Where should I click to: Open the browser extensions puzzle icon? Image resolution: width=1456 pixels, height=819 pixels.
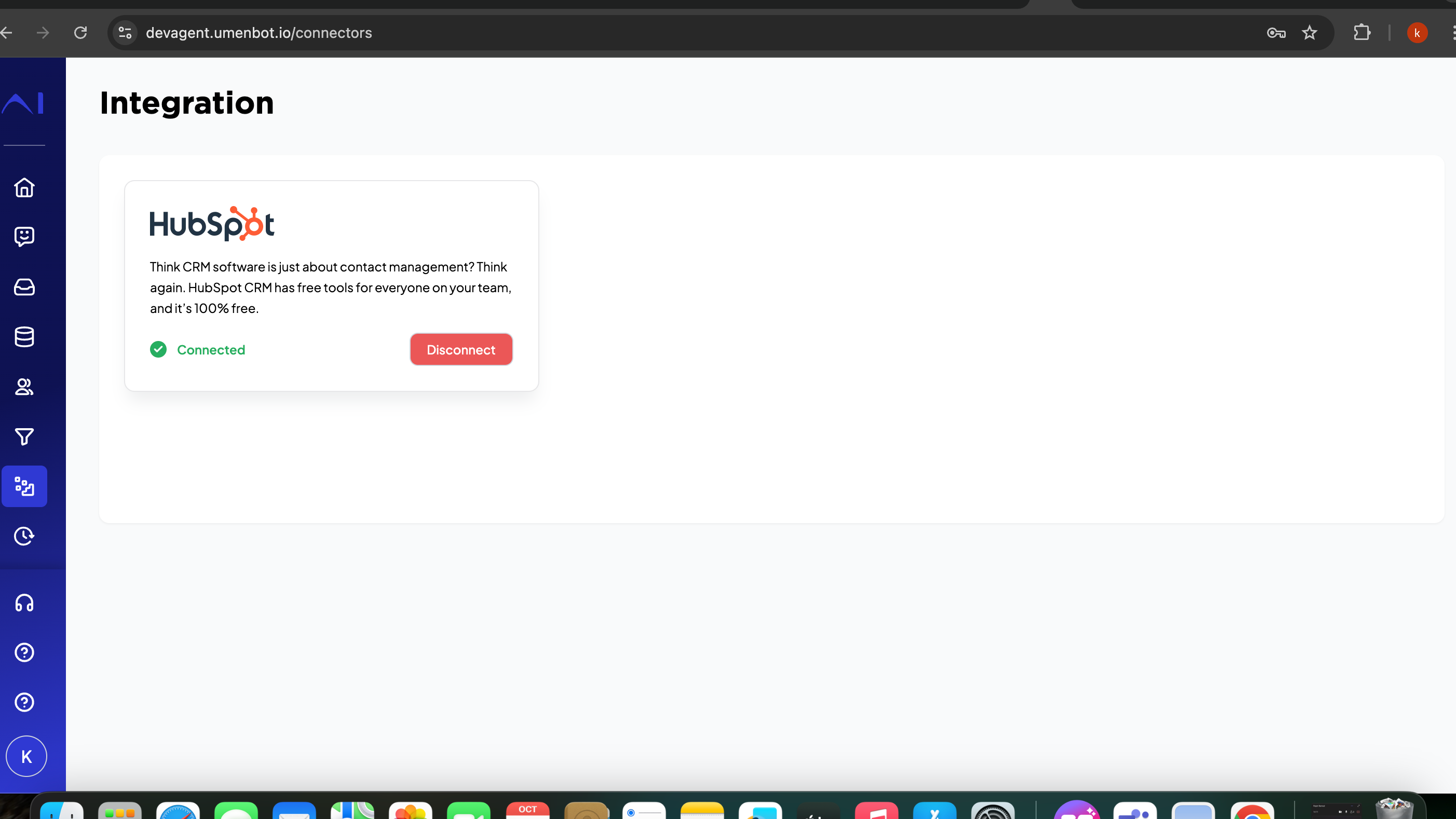[x=1362, y=33]
